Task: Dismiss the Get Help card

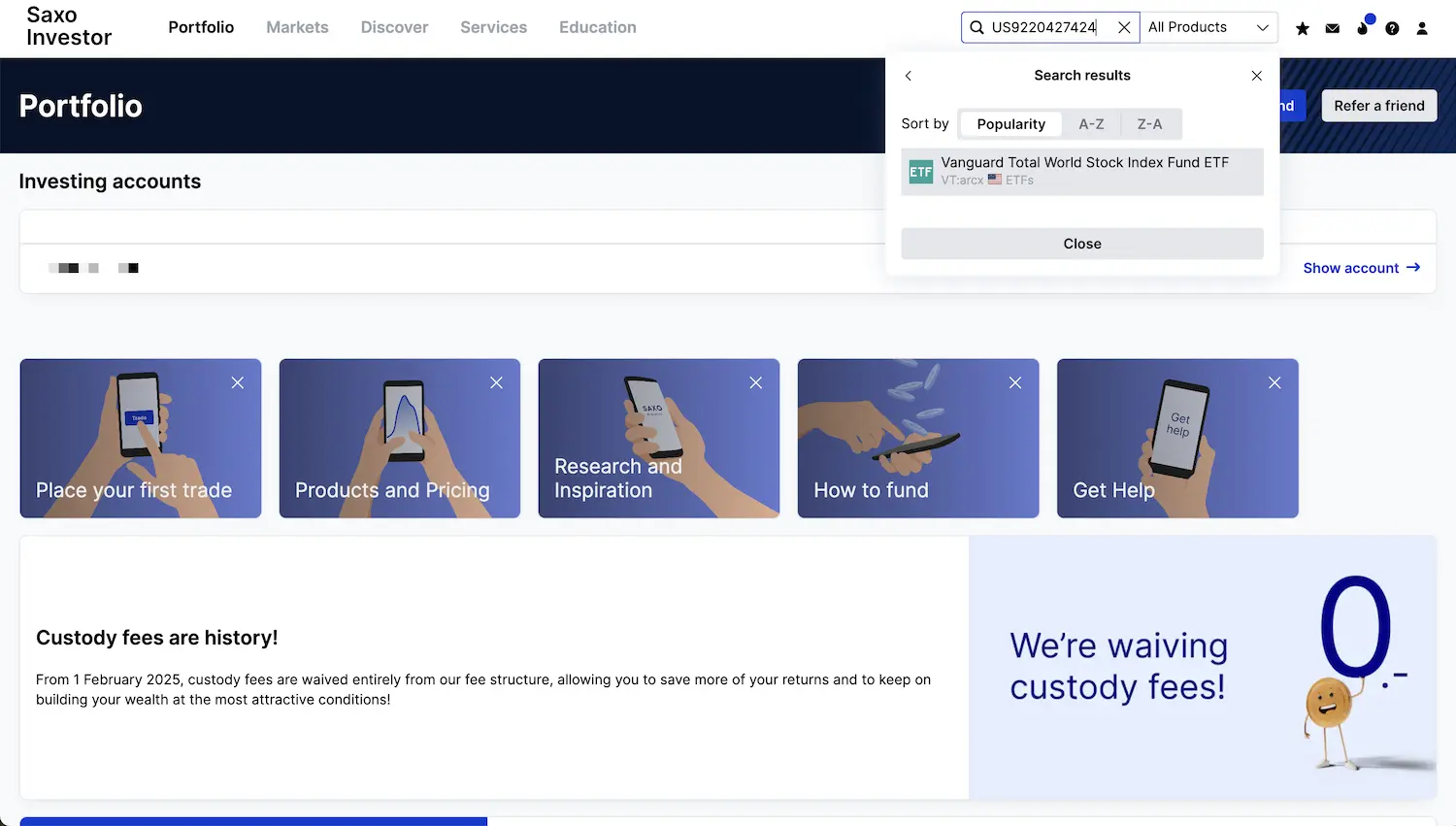Action: tap(1274, 383)
